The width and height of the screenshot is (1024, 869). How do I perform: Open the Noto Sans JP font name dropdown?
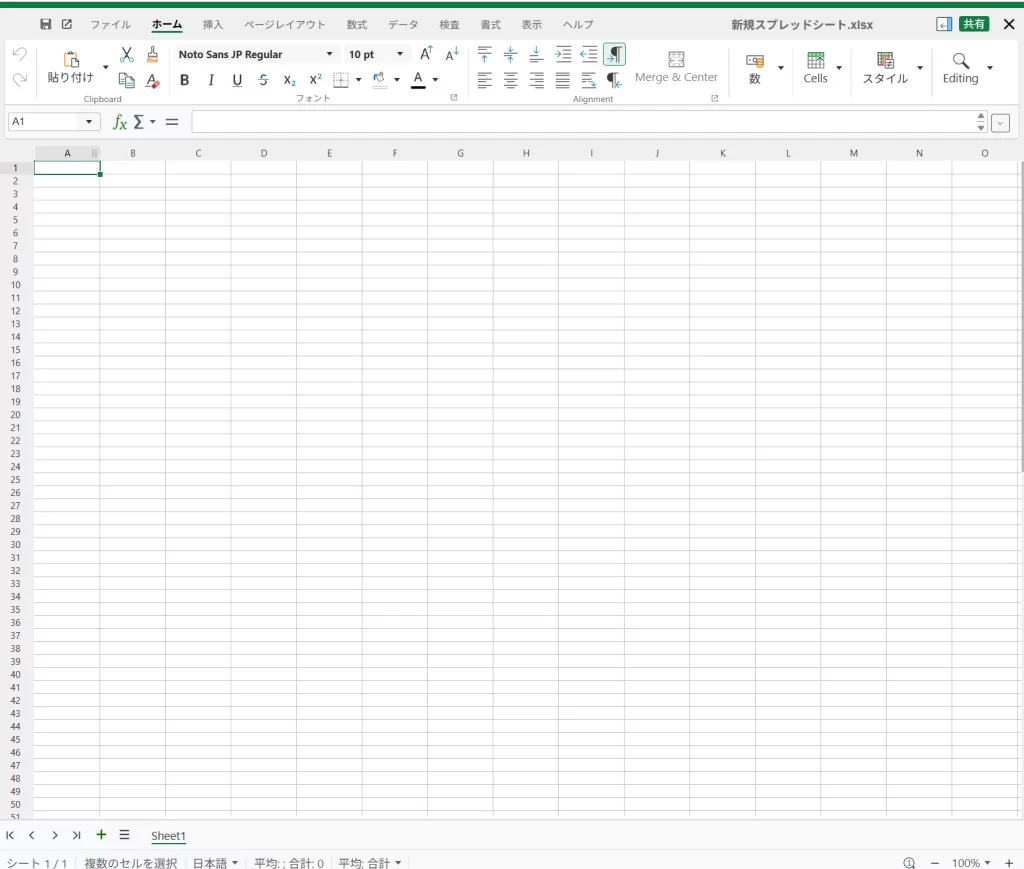coord(329,54)
